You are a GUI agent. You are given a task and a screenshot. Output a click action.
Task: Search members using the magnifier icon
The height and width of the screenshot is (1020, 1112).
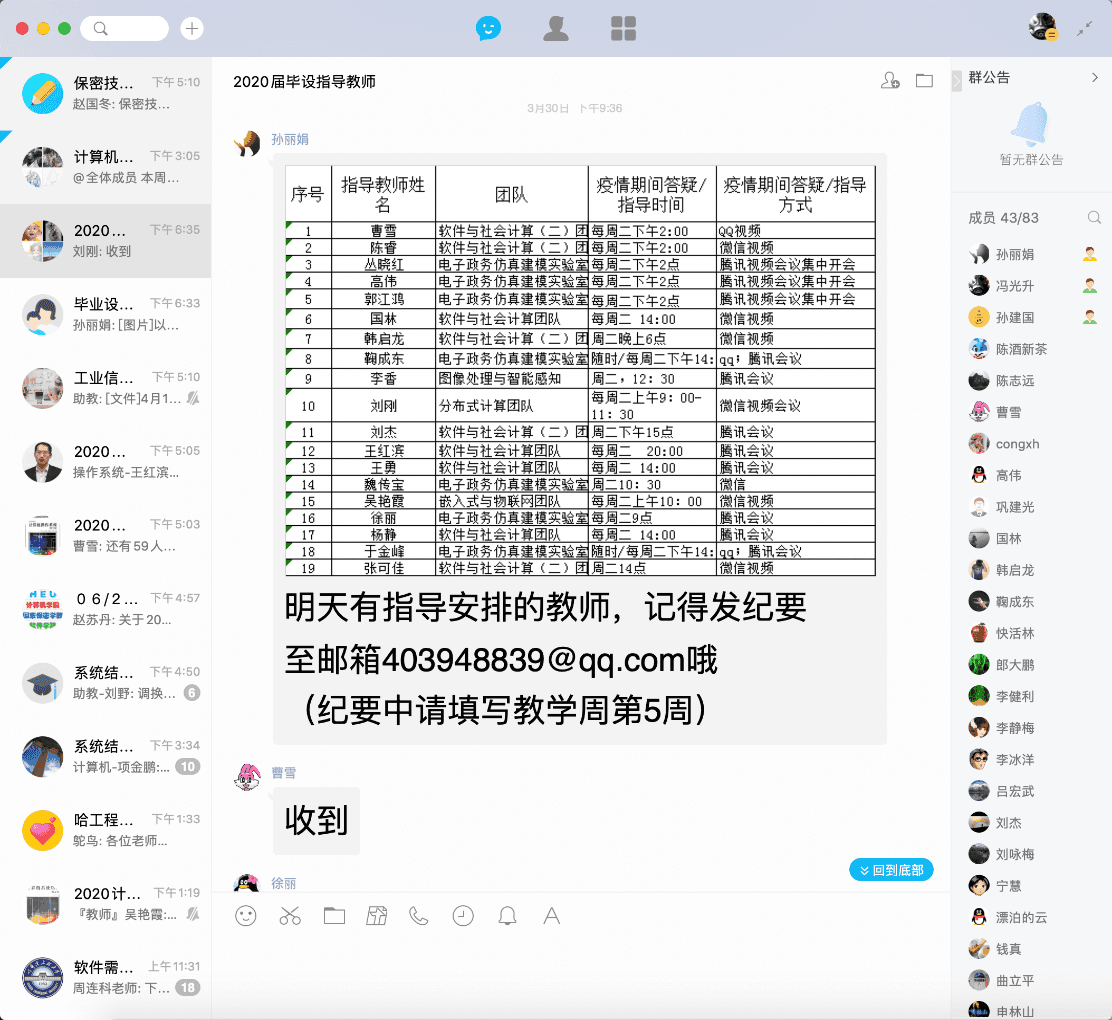click(x=1094, y=218)
